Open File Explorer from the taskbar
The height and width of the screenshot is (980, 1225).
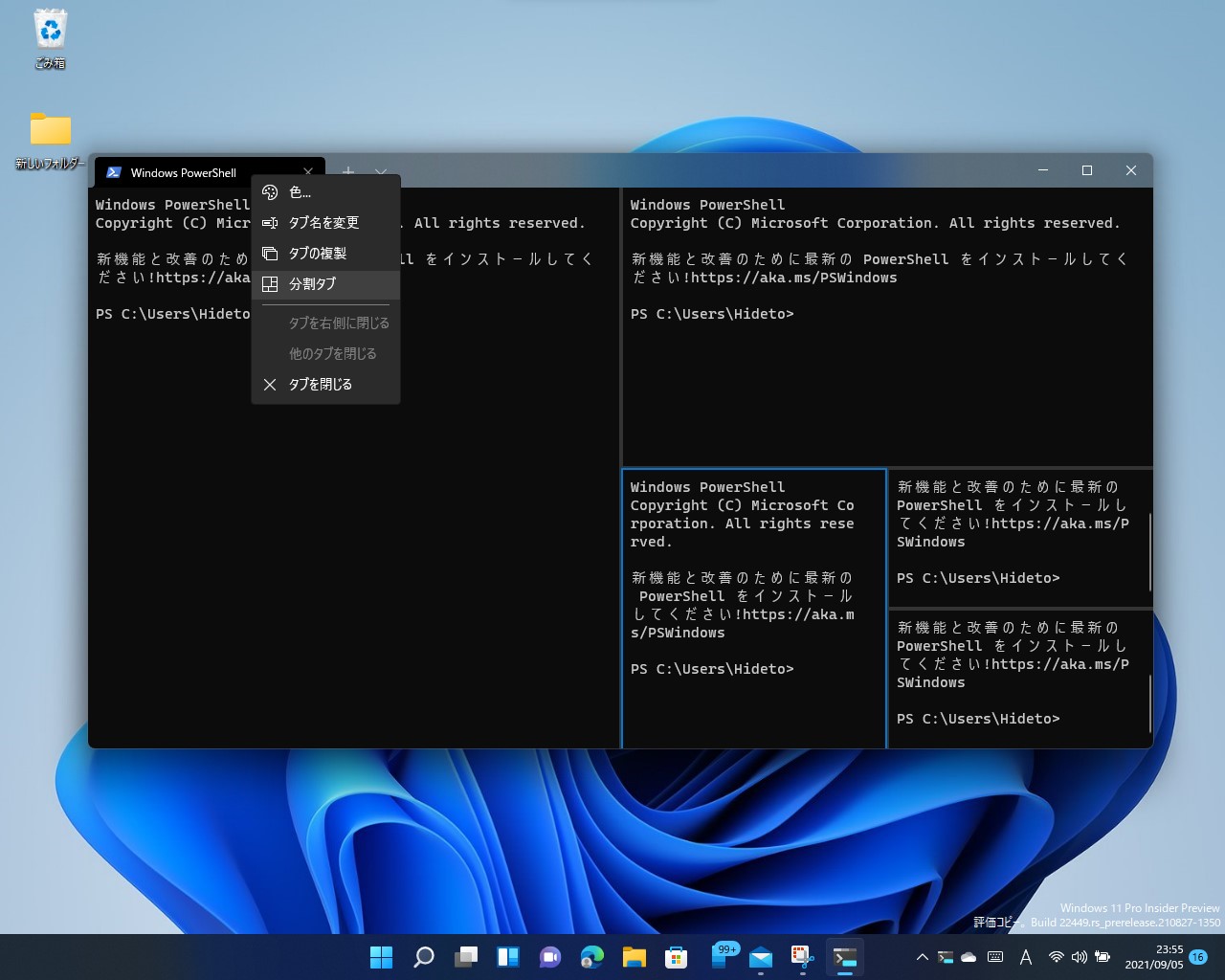click(x=635, y=957)
